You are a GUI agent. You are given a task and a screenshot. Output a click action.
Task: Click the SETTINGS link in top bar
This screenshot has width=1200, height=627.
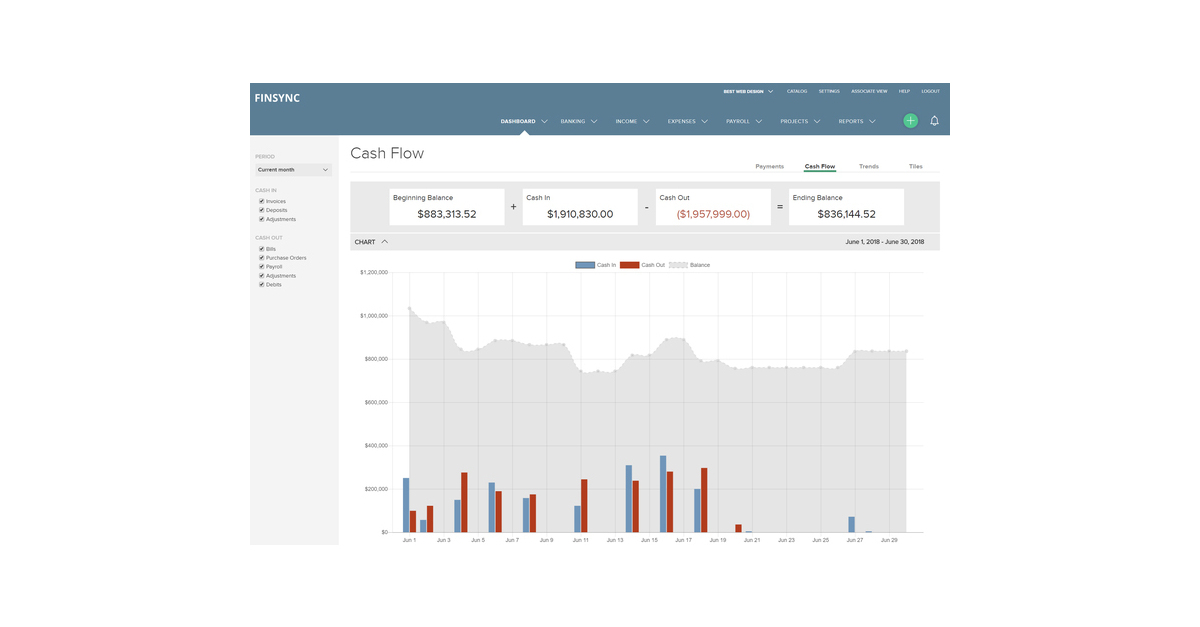point(829,90)
